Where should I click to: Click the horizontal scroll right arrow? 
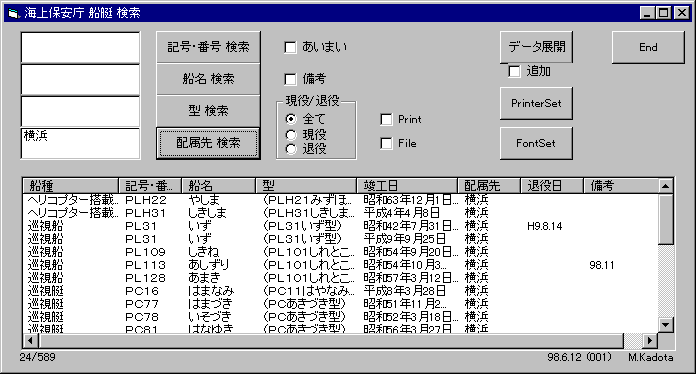point(650,341)
